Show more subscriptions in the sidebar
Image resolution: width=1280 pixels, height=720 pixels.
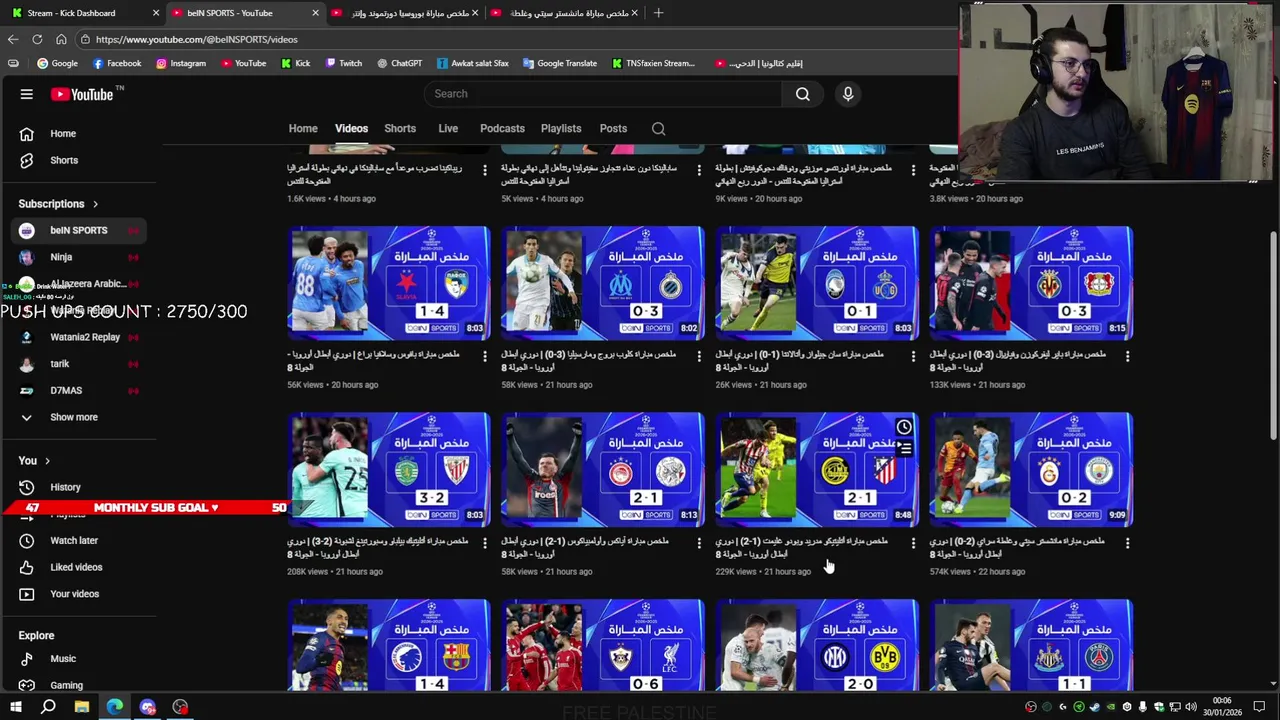click(73, 417)
